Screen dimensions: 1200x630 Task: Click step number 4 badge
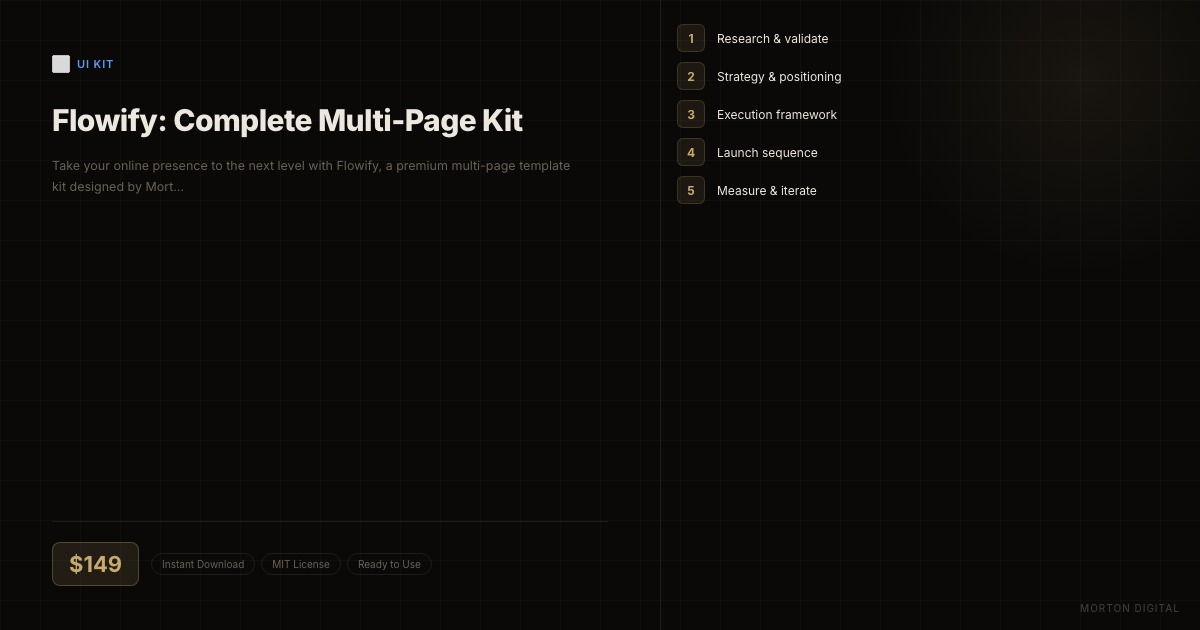691,152
